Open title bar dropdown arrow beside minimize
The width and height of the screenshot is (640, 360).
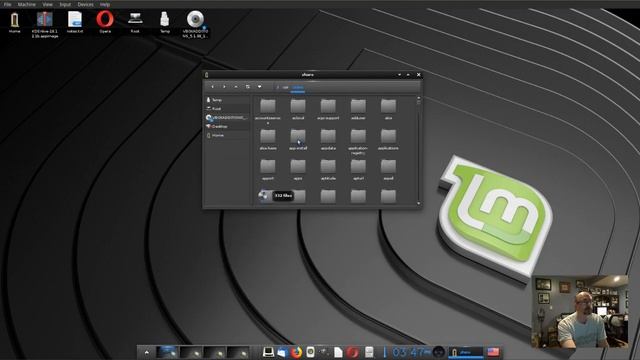(400, 75)
